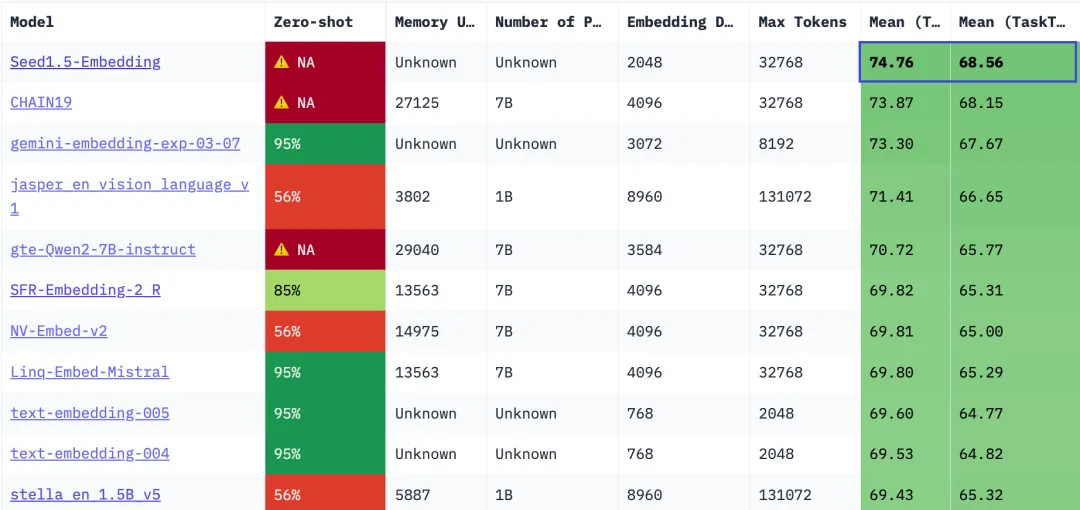
Task: Sort by the Mean (TaskType) column header
Action: [1012, 22]
